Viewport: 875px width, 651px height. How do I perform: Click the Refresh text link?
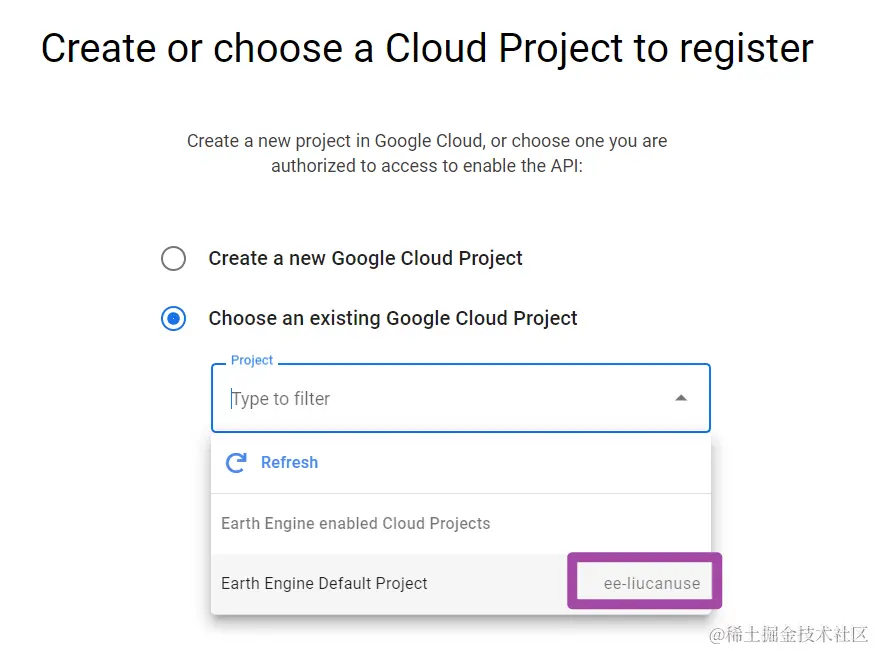pos(289,462)
